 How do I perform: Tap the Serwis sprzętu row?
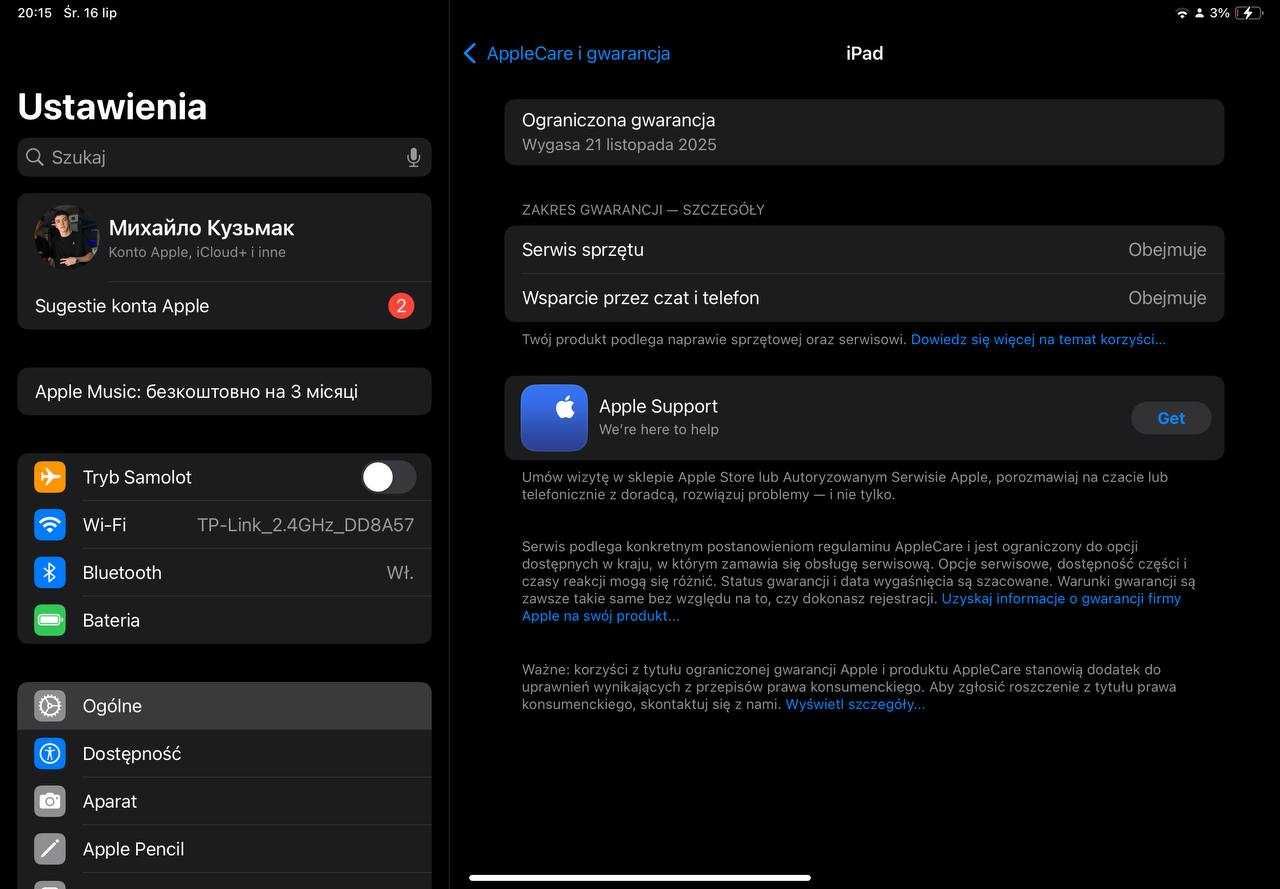(x=864, y=250)
